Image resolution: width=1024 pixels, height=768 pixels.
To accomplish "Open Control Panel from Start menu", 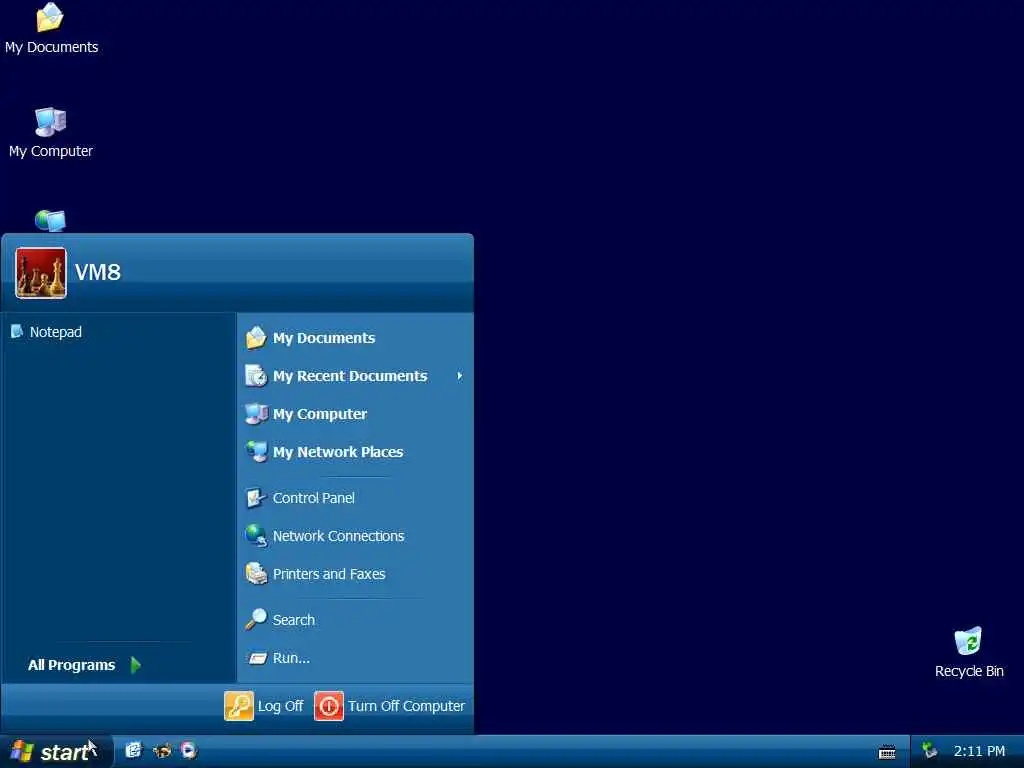I will click(x=355, y=498).
